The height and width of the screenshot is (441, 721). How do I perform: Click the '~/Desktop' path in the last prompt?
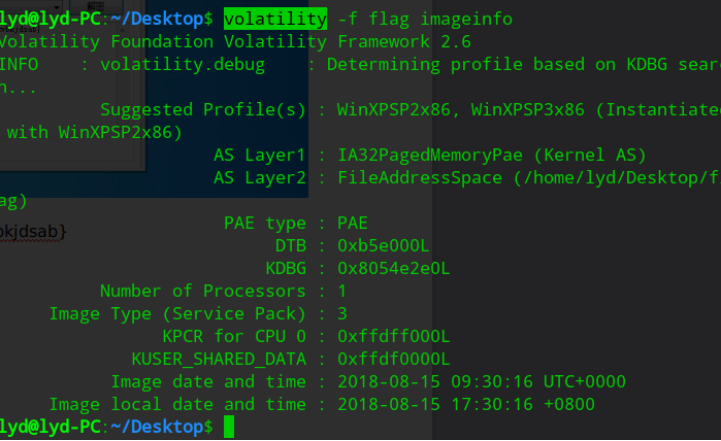click(157, 427)
